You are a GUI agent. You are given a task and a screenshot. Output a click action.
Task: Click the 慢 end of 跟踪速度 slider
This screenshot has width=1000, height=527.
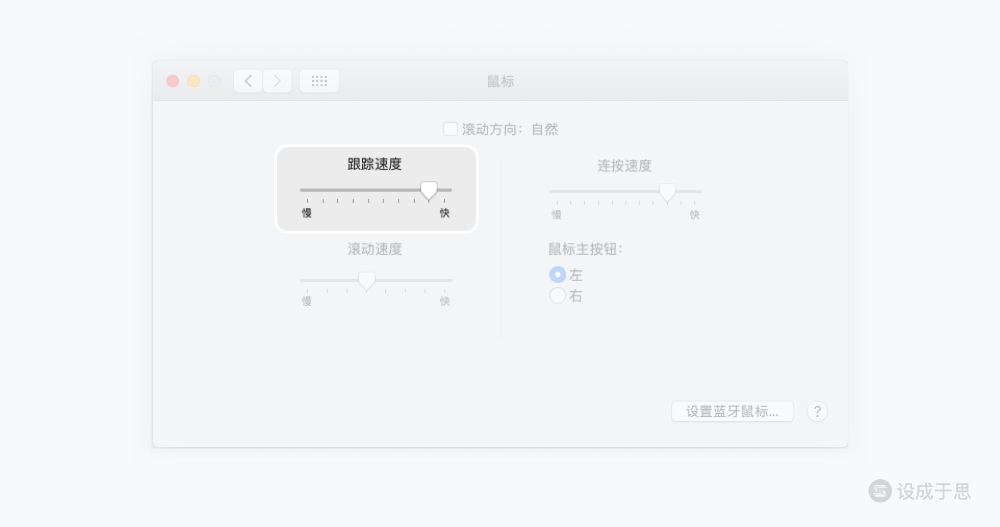click(307, 213)
